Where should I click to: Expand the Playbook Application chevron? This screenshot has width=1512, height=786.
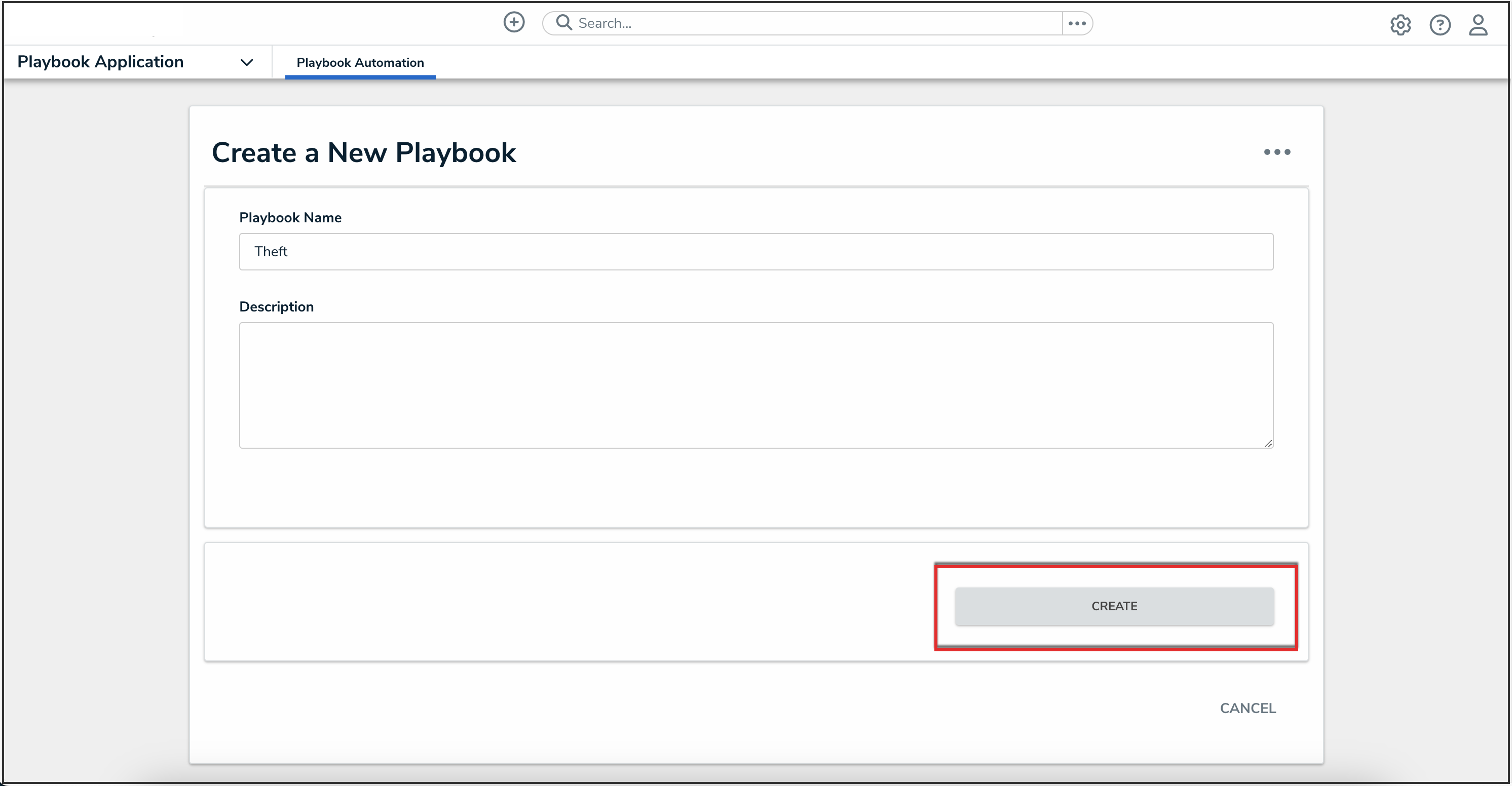click(x=247, y=62)
